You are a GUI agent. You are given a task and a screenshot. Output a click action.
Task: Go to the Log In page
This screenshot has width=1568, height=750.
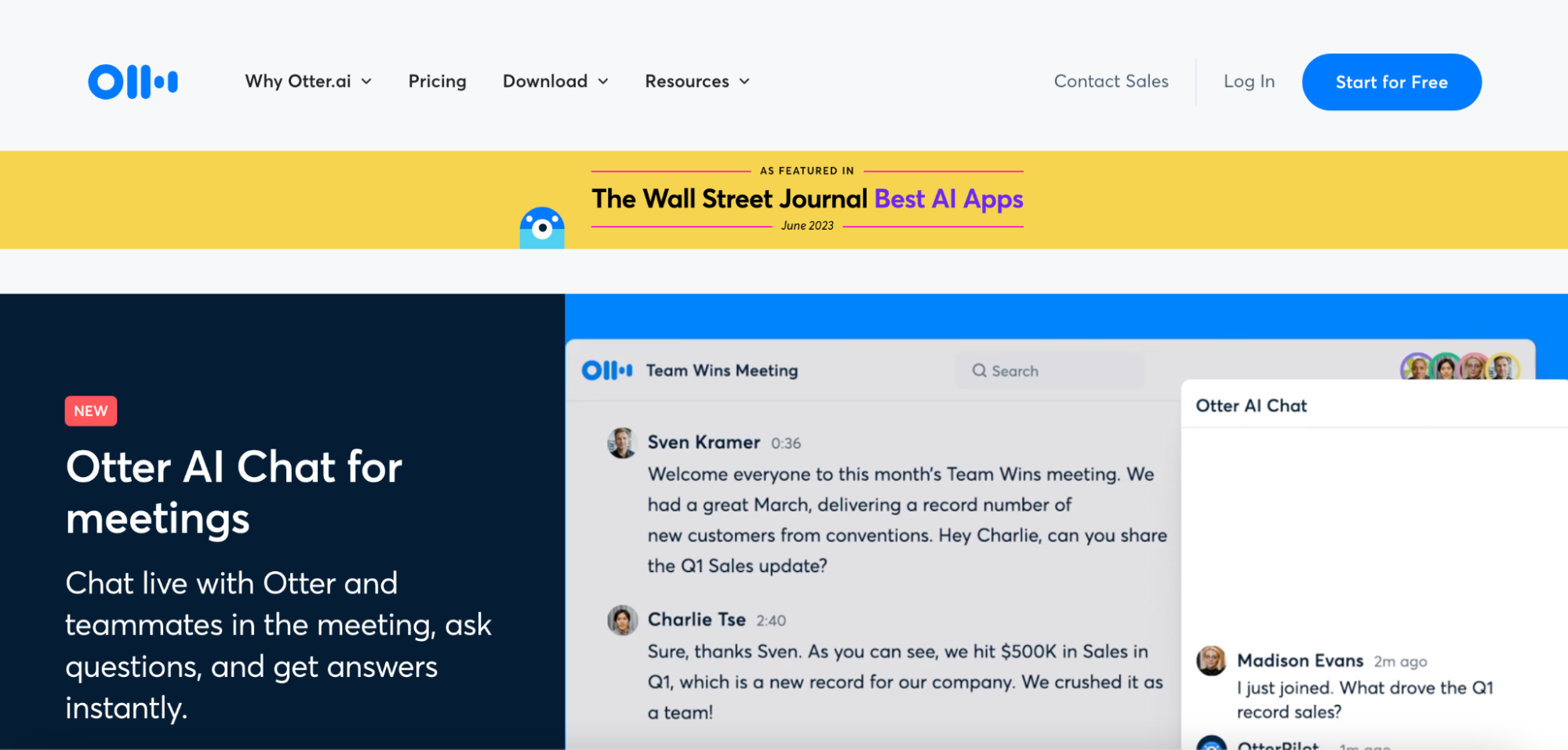[1249, 82]
